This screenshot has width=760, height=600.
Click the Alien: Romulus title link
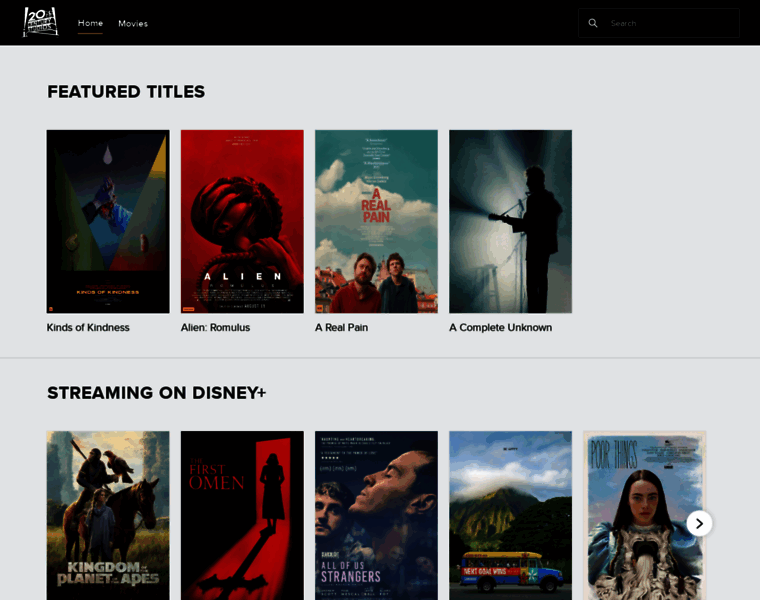tap(215, 328)
